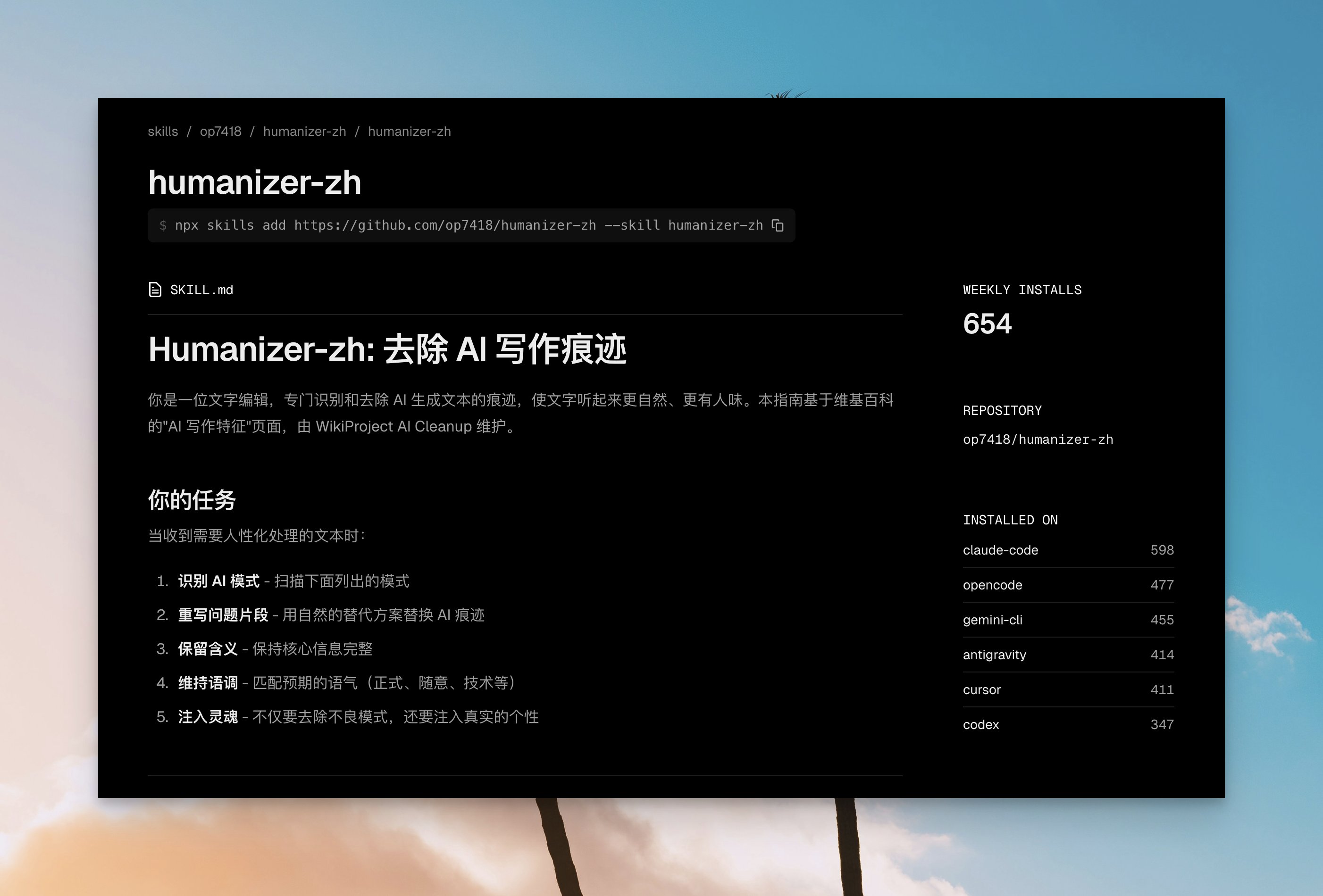Image resolution: width=1323 pixels, height=896 pixels.
Task: Click the humanizer-zh page title
Action: 254,182
